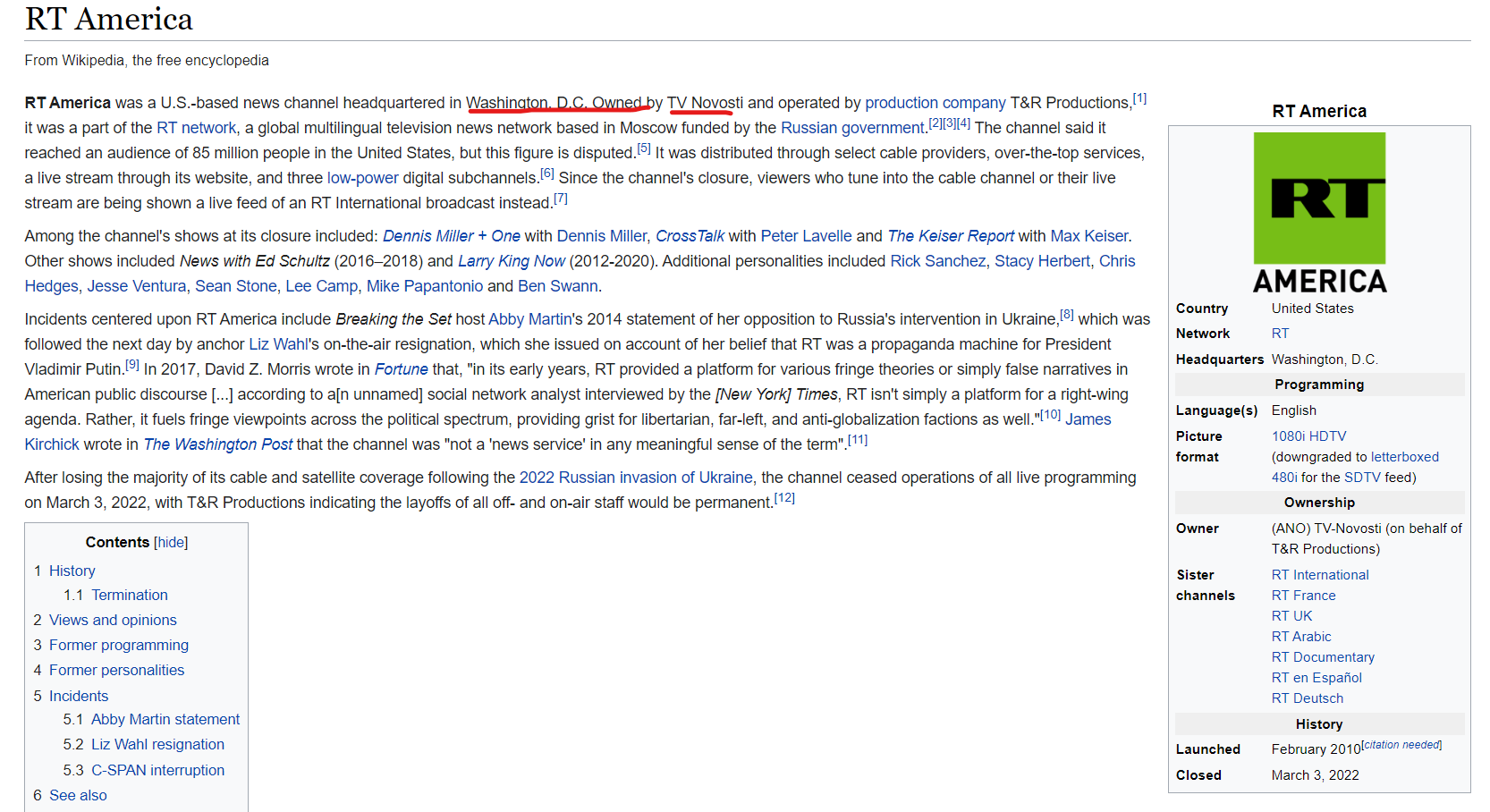Image resolution: width=1490 pixels, height=812 pixels.
Task: Jump to citation 7 footnote
Action: coord(561,199)
